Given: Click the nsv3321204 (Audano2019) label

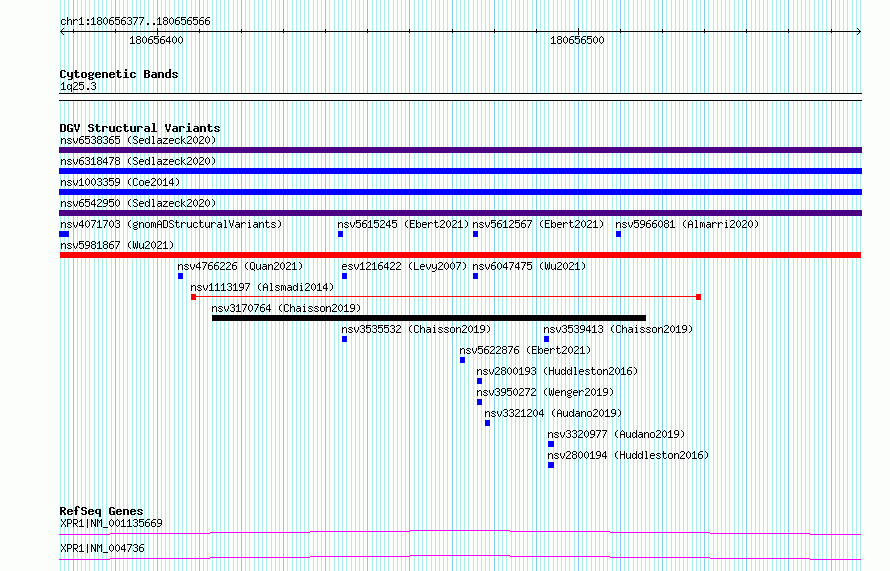Looking at the screenshot, I should (553, 413).
